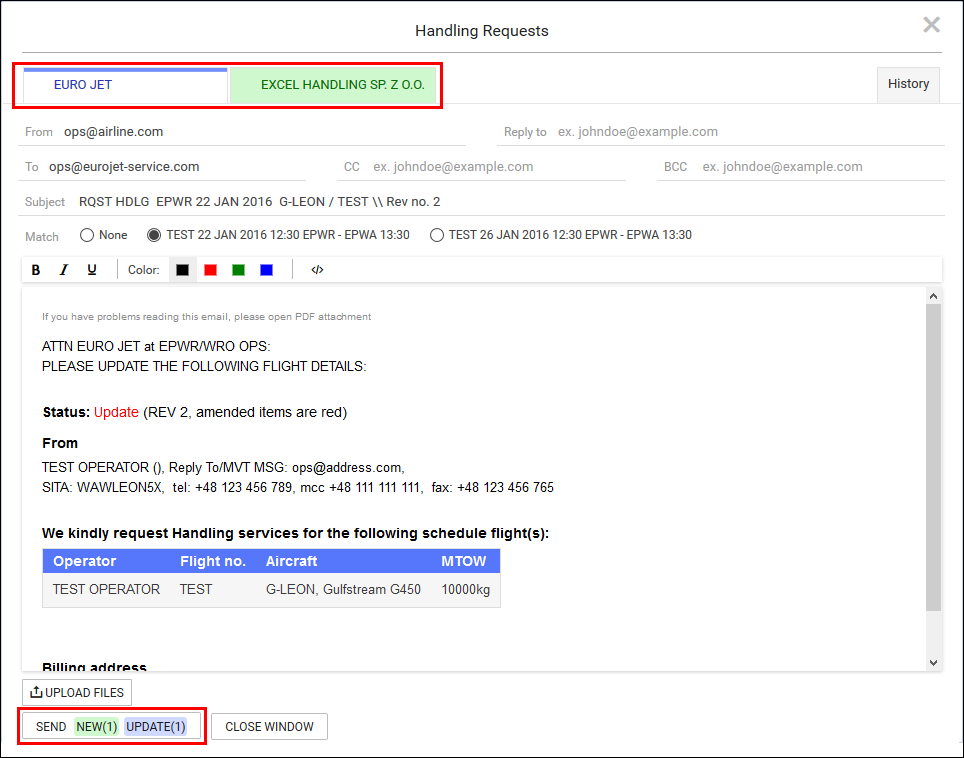The width and height of the screenshot is (964, 758).
Task: Apply italic formatting
Action: (64, 270)
